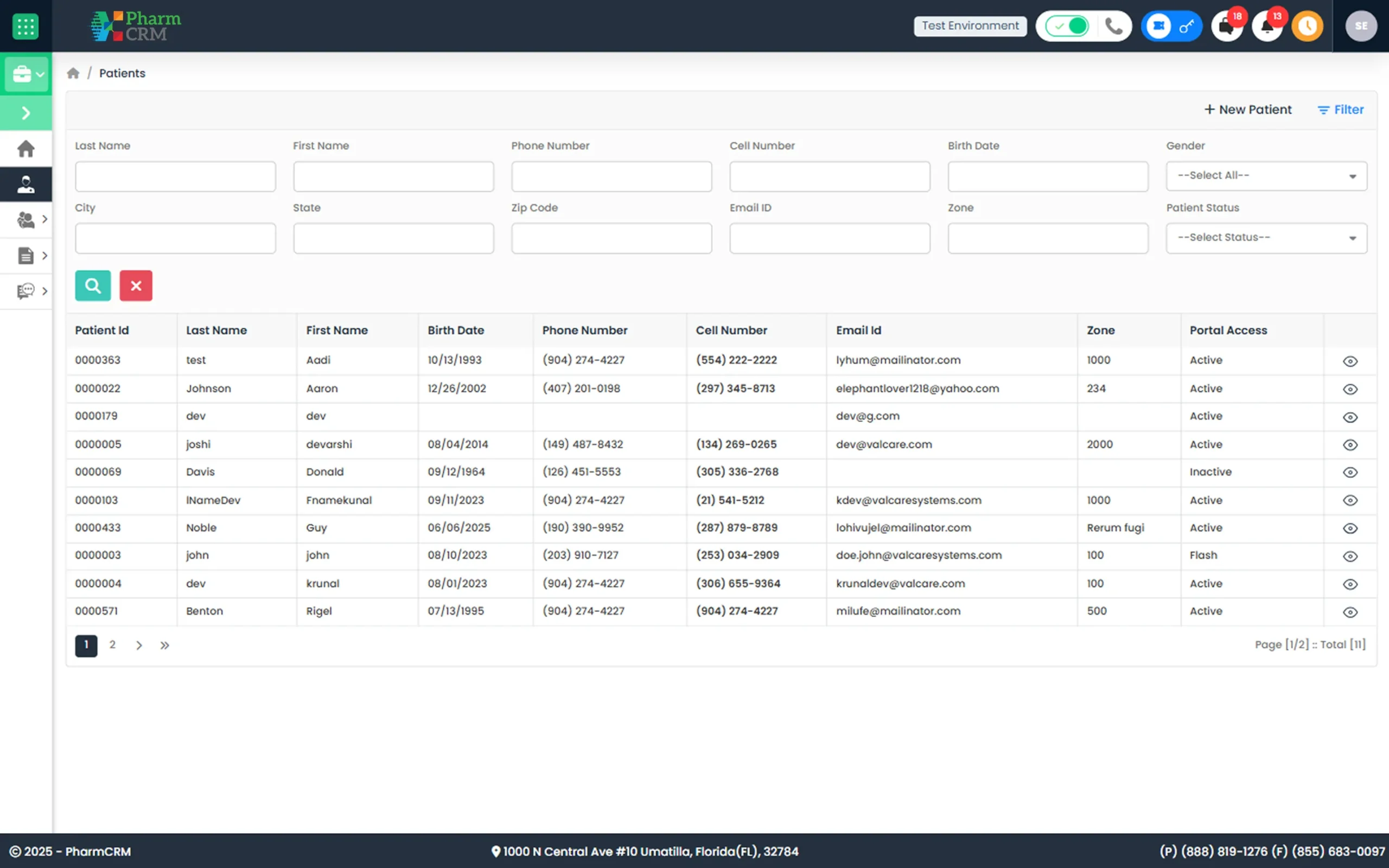Click the breadcrumb home icon

click(73, 73)
